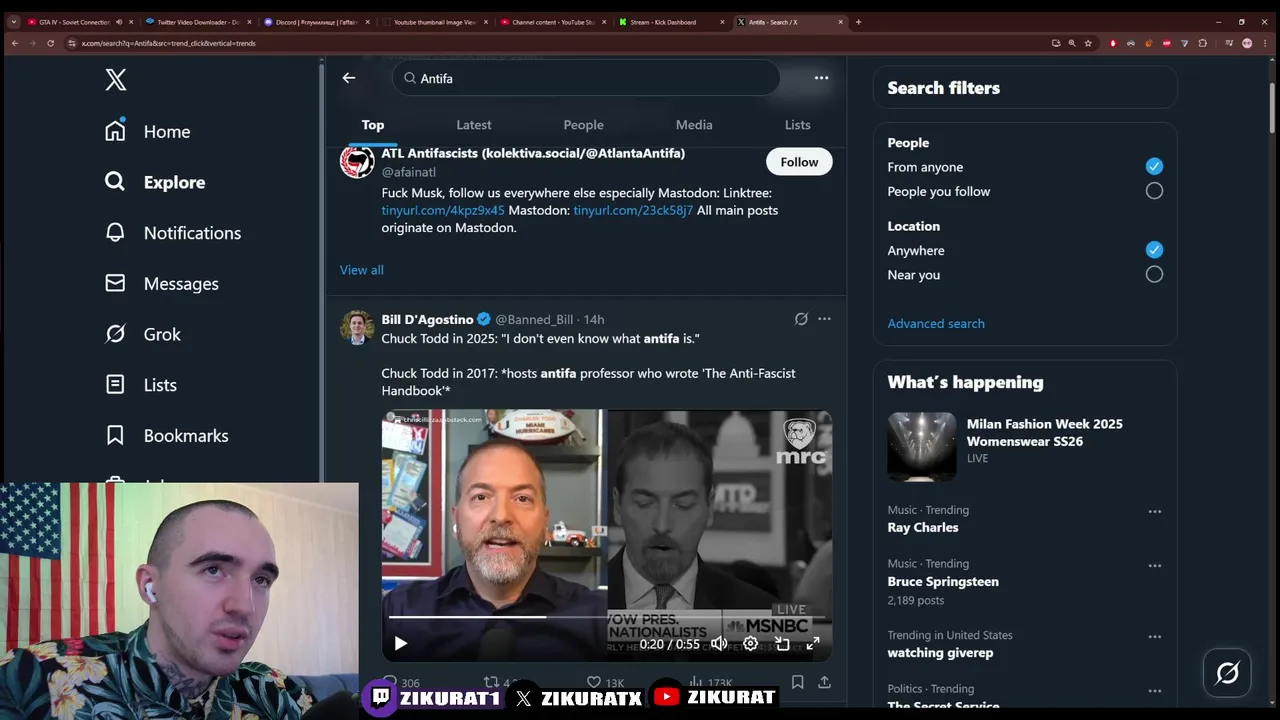Bookmark the Bill D'Agostino post

(x=797, y=682)
